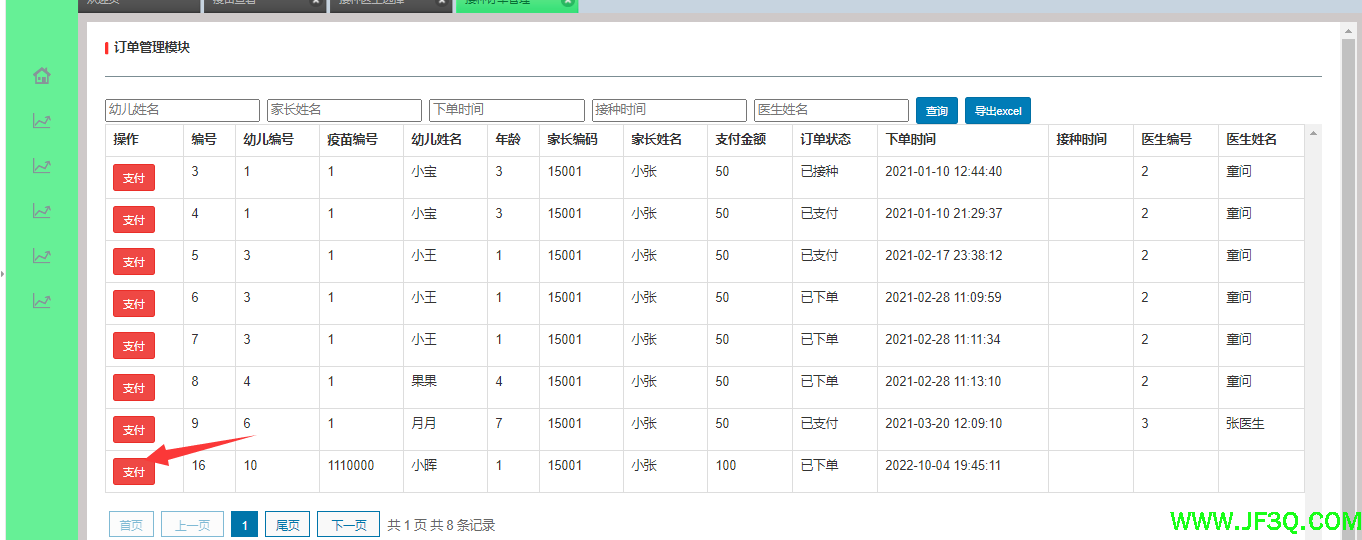The image size is (1362, 540).
Task: Select the 接种时间 filter field
Action: point(668,110)
